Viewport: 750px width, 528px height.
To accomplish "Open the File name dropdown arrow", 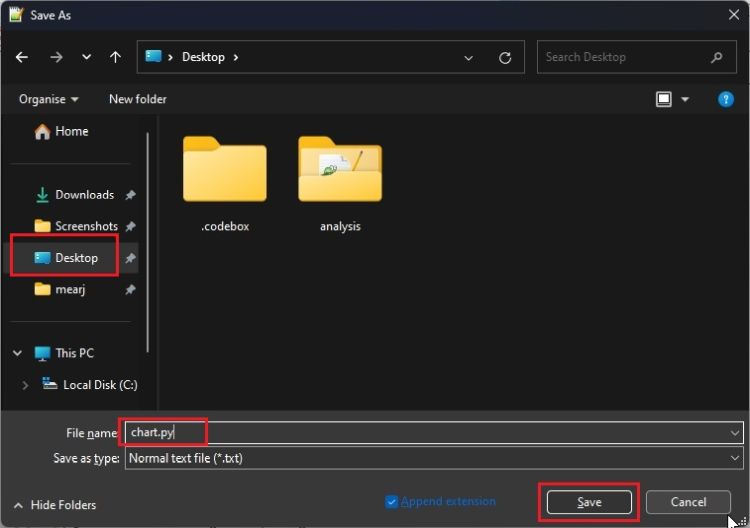I will pyautogui.click(x=735, y=433).
